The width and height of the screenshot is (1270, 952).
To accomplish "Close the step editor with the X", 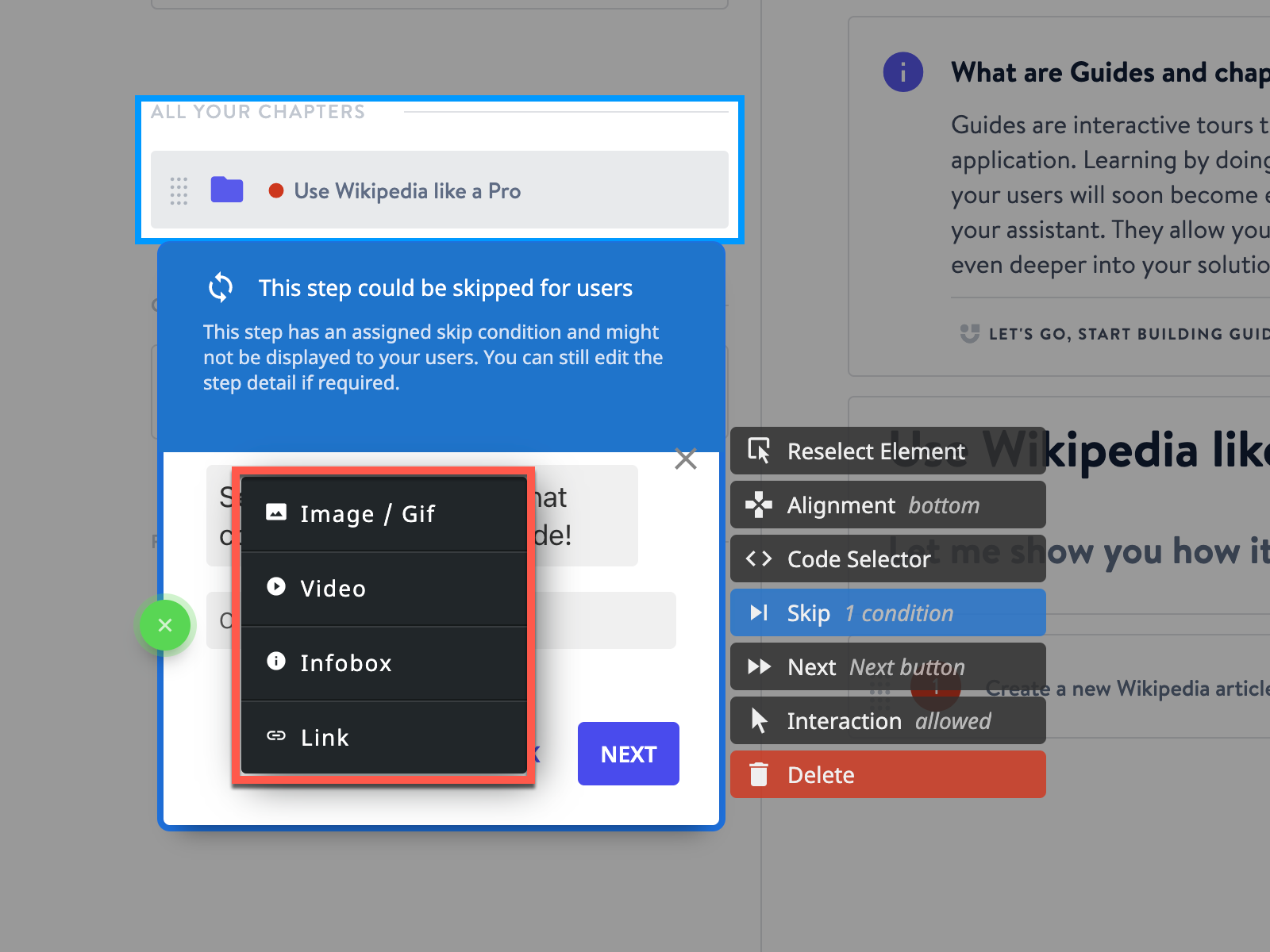I will pos(686,459).
